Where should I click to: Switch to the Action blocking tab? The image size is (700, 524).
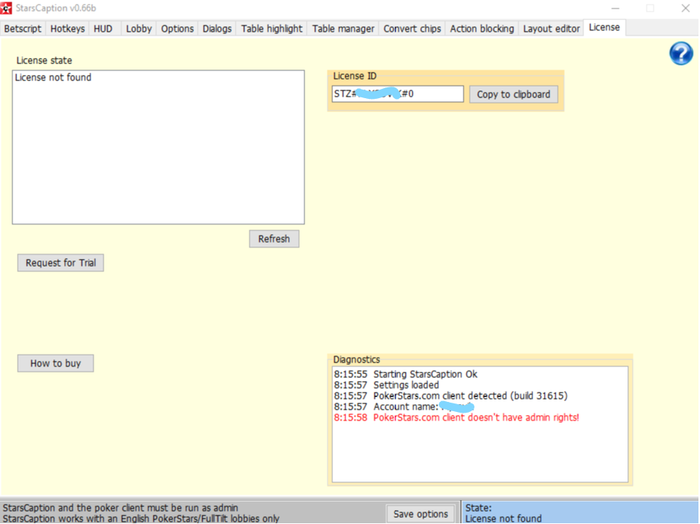pyautogui.click(x=482, y=29)
